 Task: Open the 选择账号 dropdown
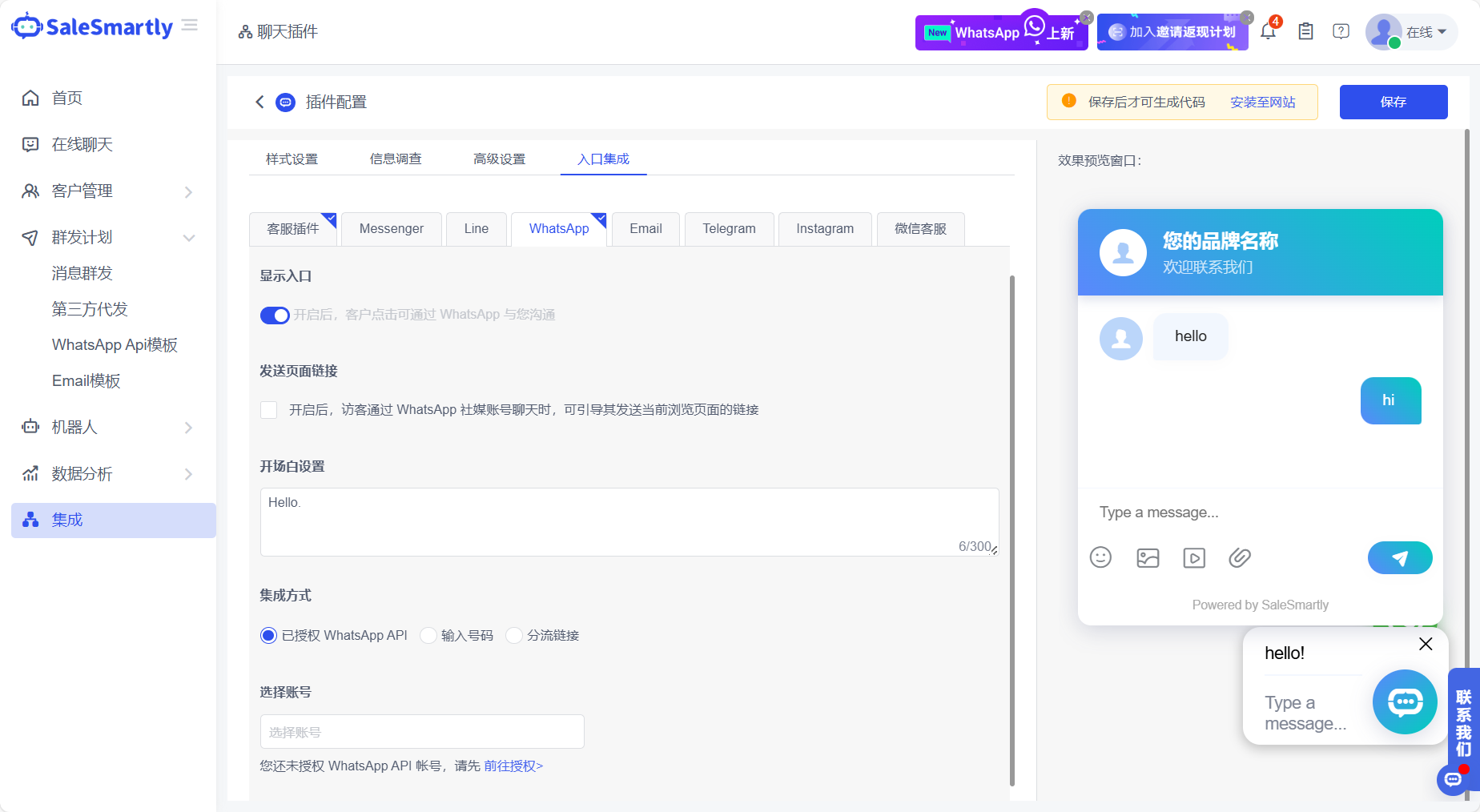[422, 732]
